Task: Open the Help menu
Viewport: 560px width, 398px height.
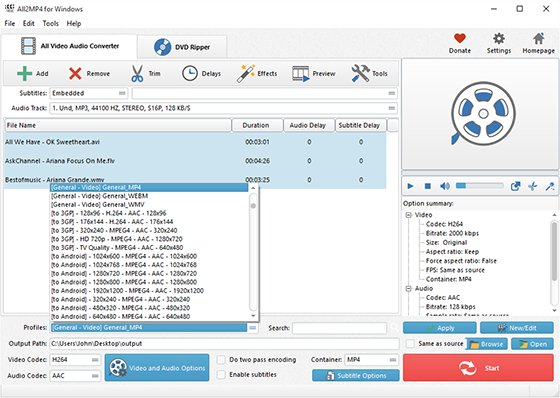Action: [x=74, y=24]
